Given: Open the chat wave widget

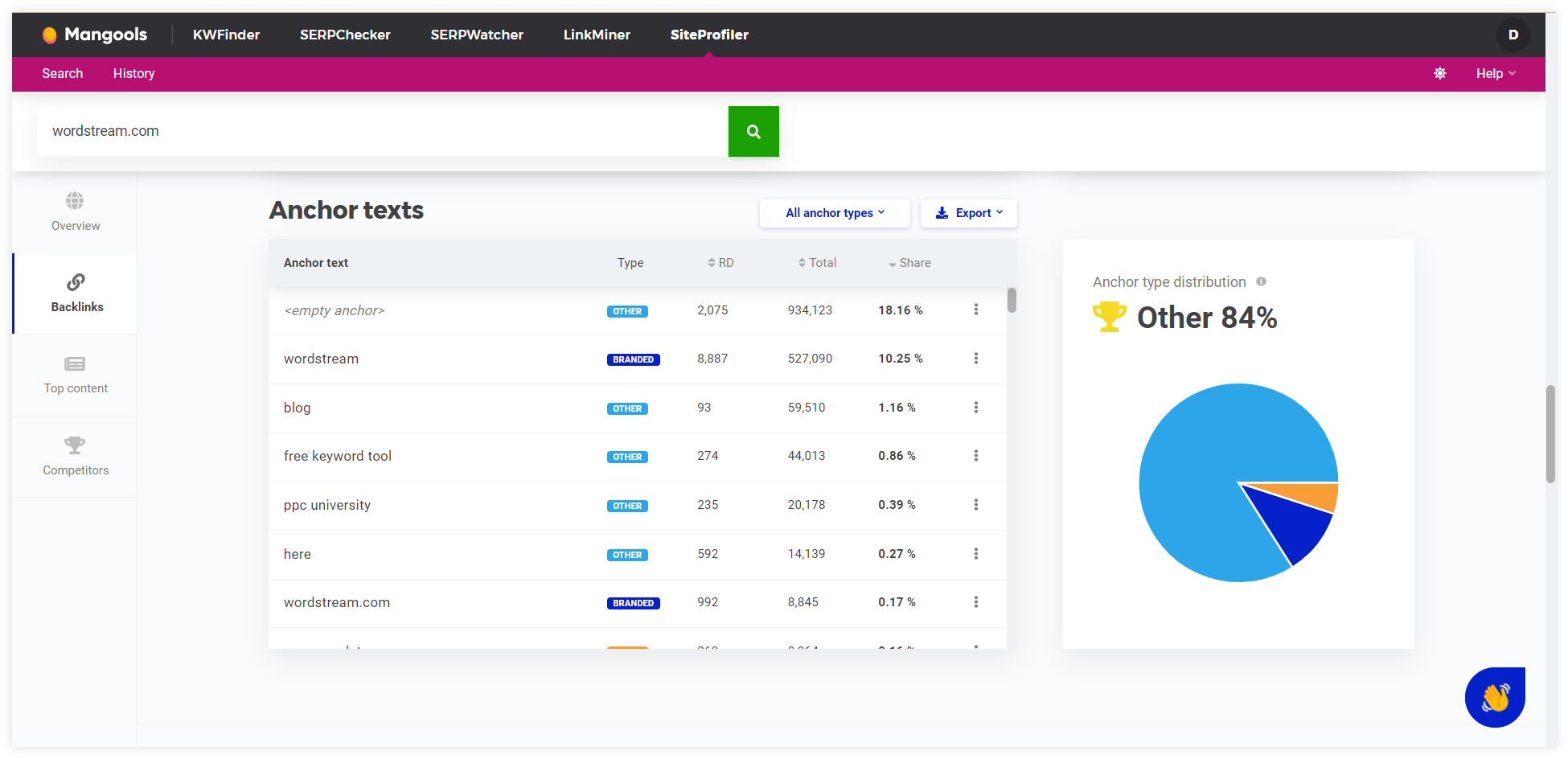Looking at the screenshot, I should [1495, 697].
